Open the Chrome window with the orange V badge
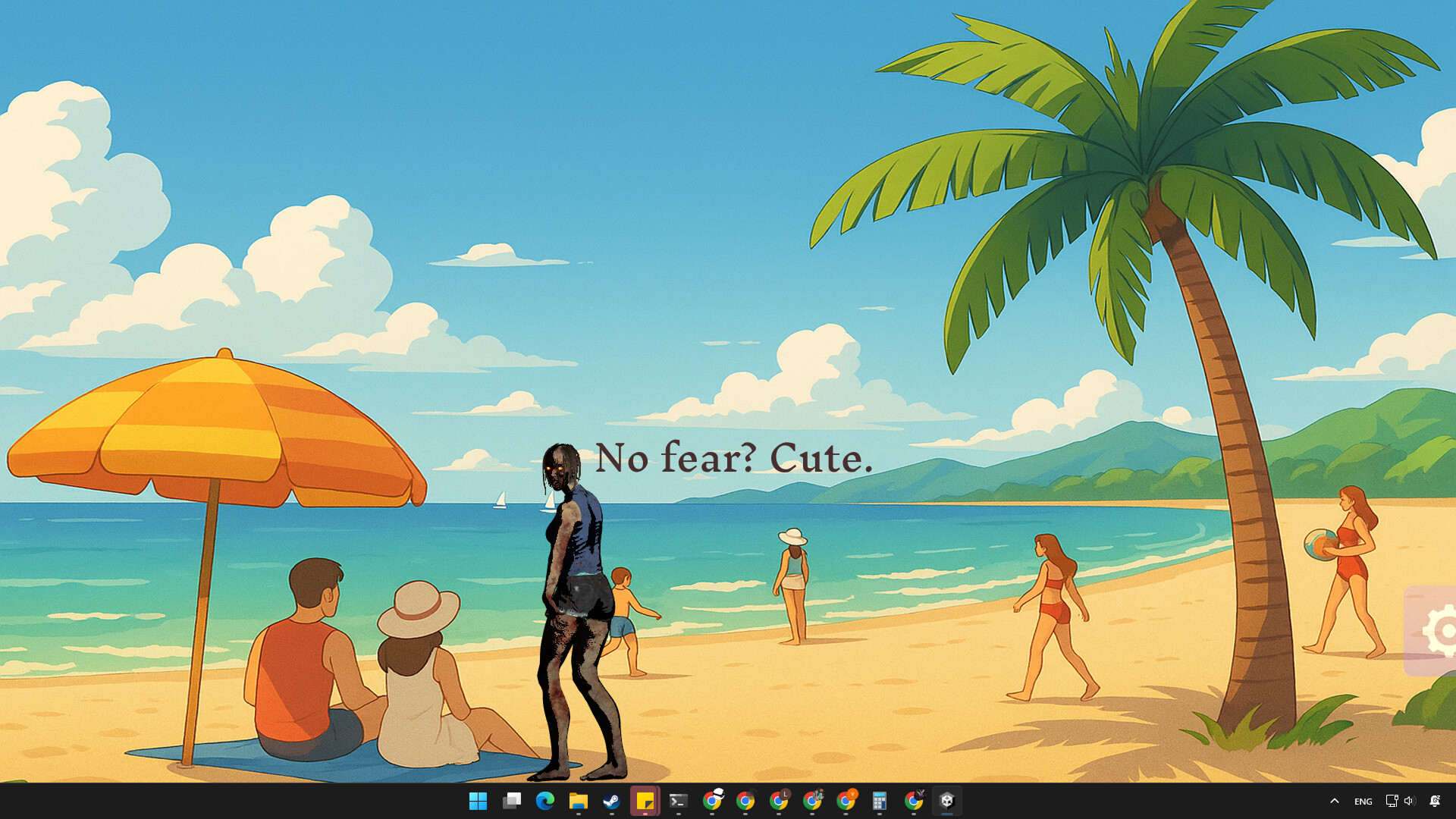The image size is (1456, 819). [846, 801]
